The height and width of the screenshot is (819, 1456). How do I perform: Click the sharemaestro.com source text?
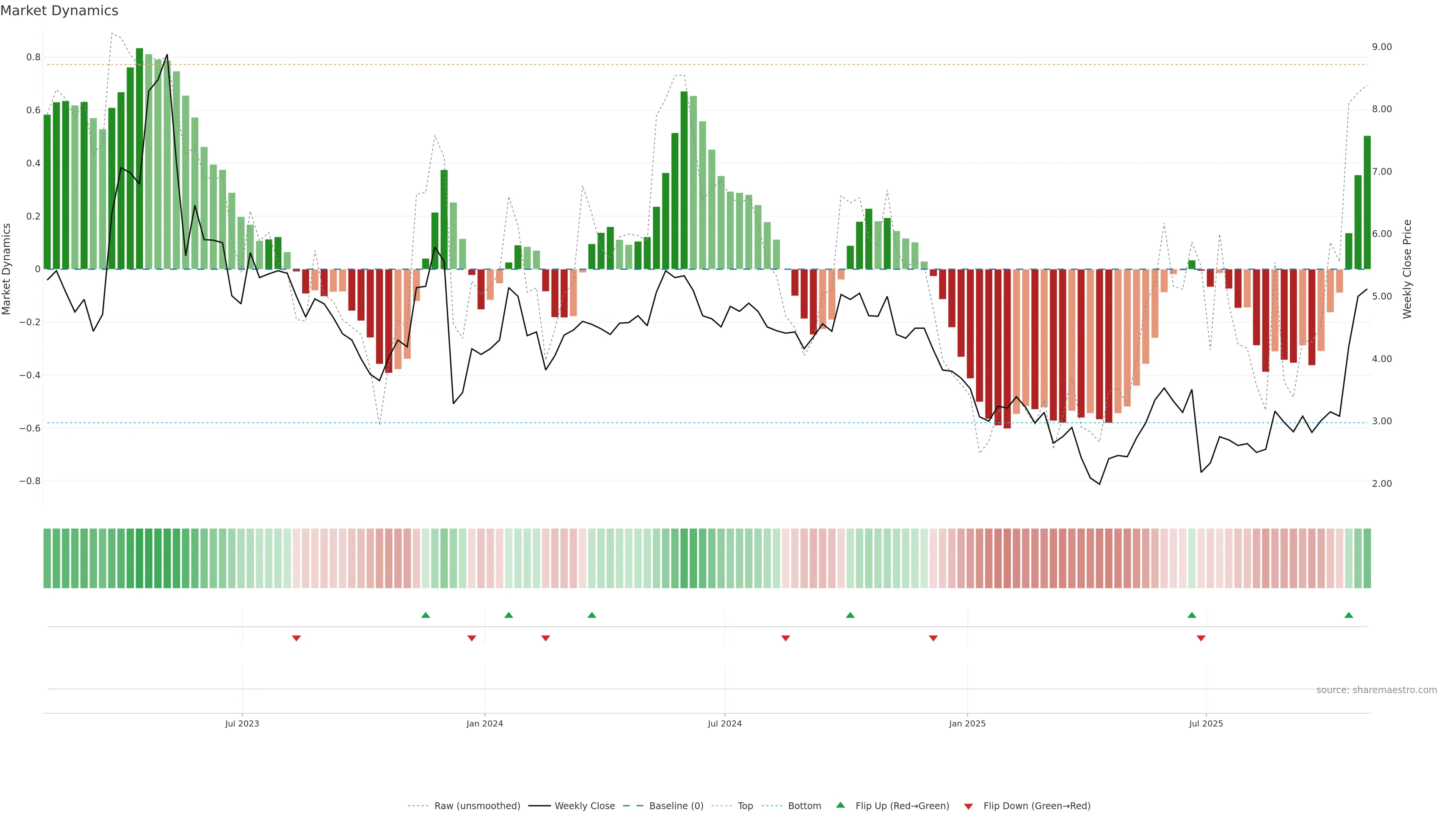click(x=1376, y=690)
